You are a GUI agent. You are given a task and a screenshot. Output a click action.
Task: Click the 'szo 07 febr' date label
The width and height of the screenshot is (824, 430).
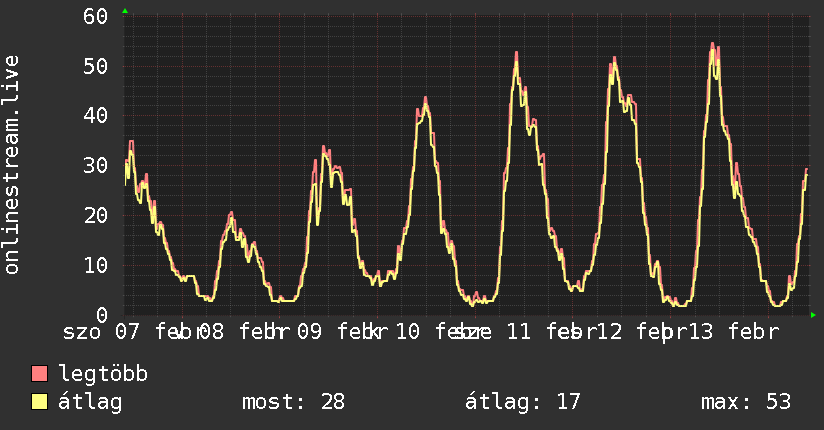pyautogui.click(x=131, y=332)
